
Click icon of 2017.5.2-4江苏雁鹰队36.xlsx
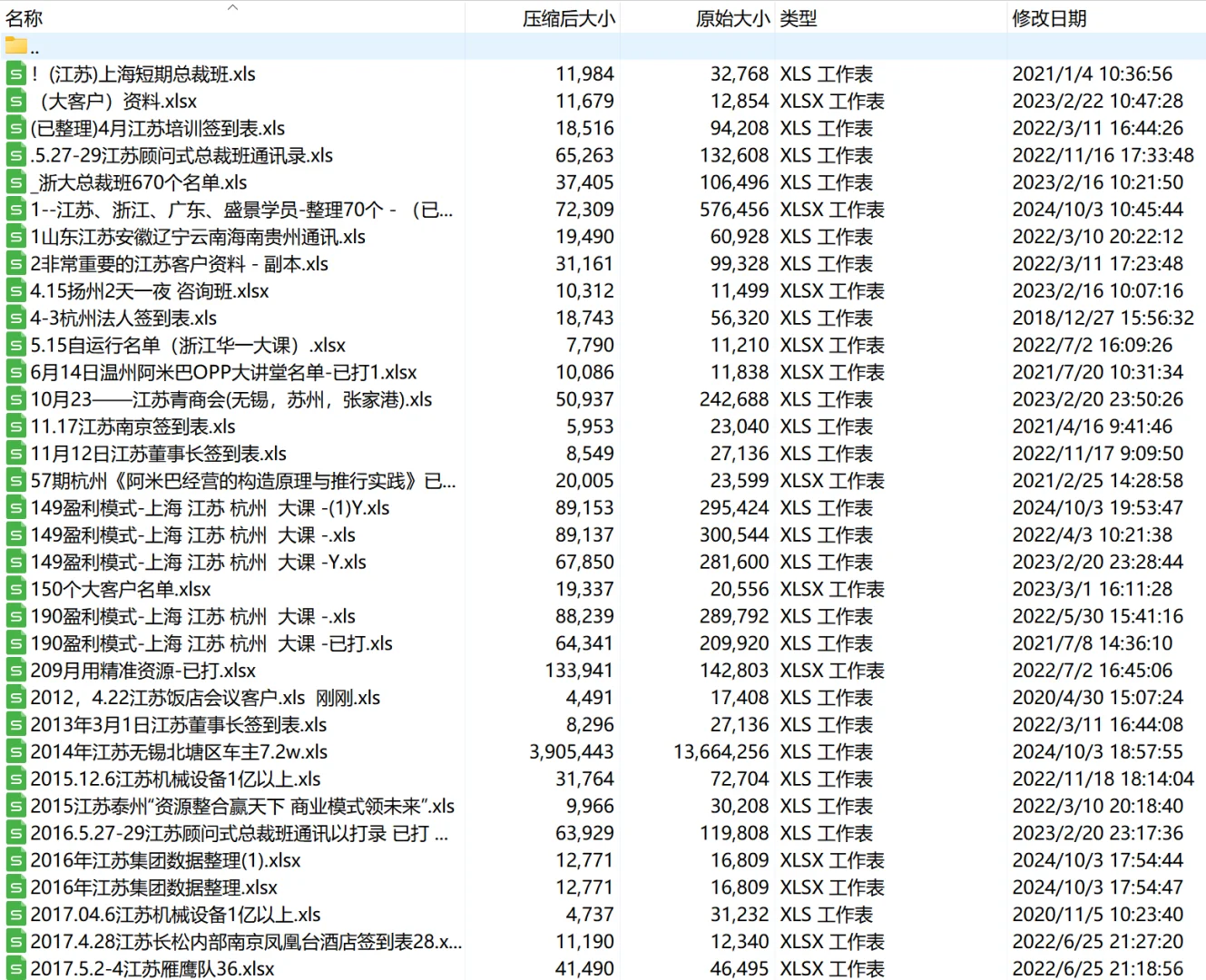click(x=16, y=968)
